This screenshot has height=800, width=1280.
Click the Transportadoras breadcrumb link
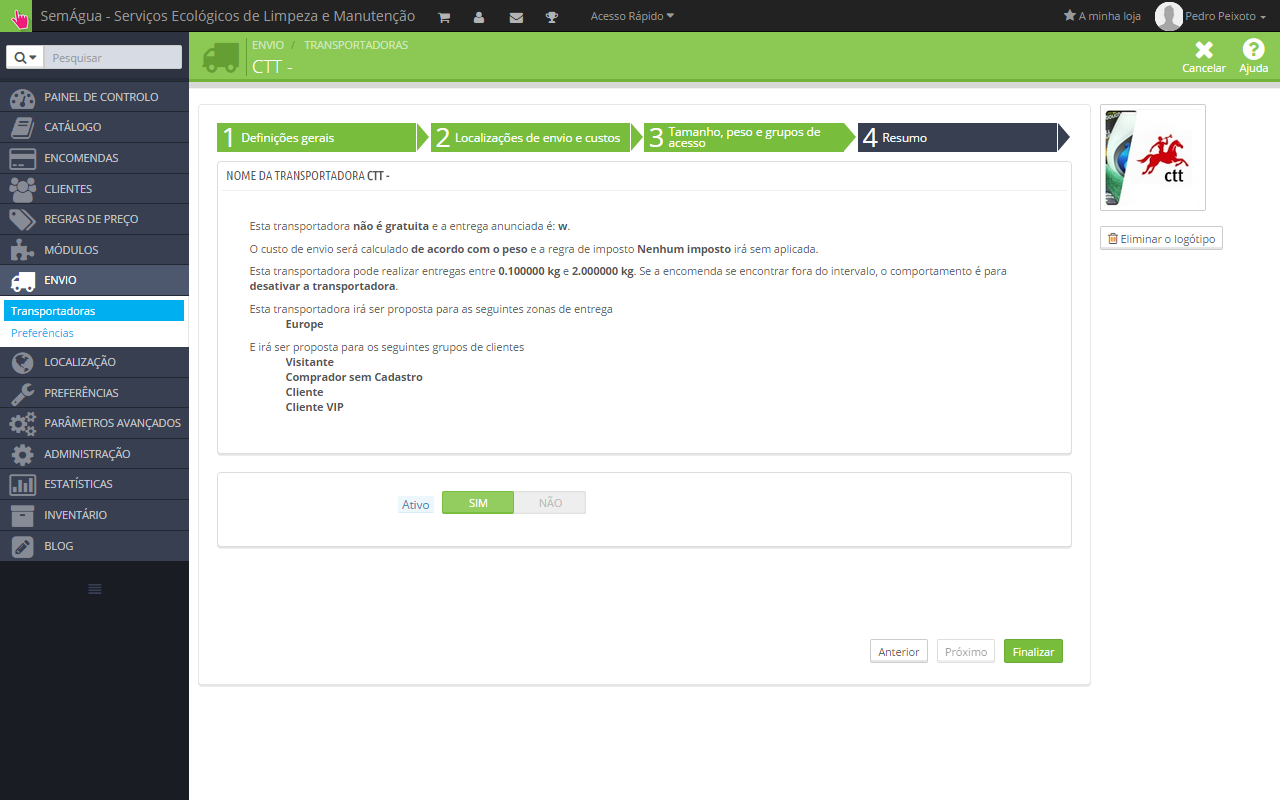pyautogui.click(x=356, y=45)
